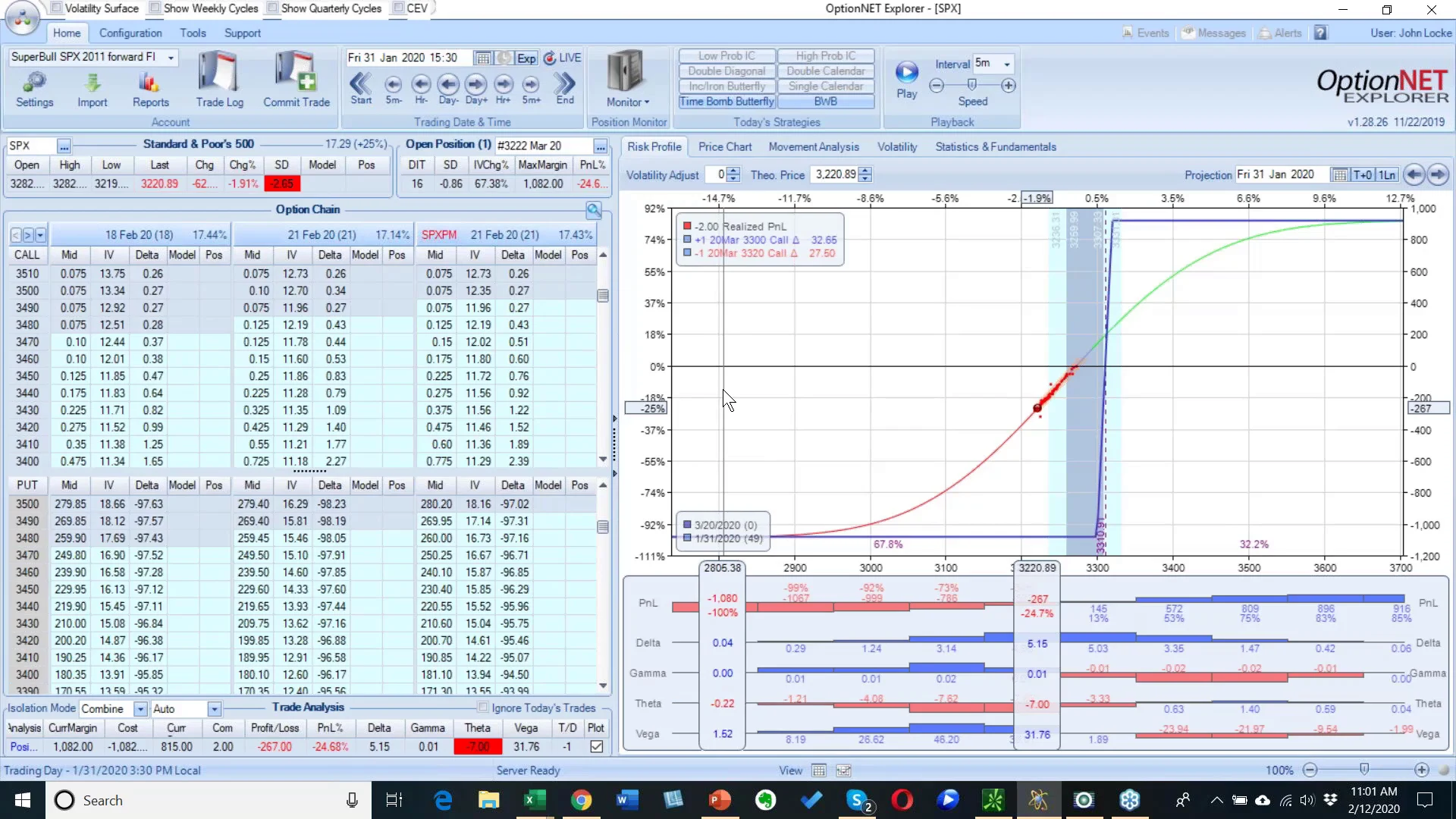The image size is (1456, 819).
Task: Open the trading date calendar picker
Action: (x=482, y=58)
